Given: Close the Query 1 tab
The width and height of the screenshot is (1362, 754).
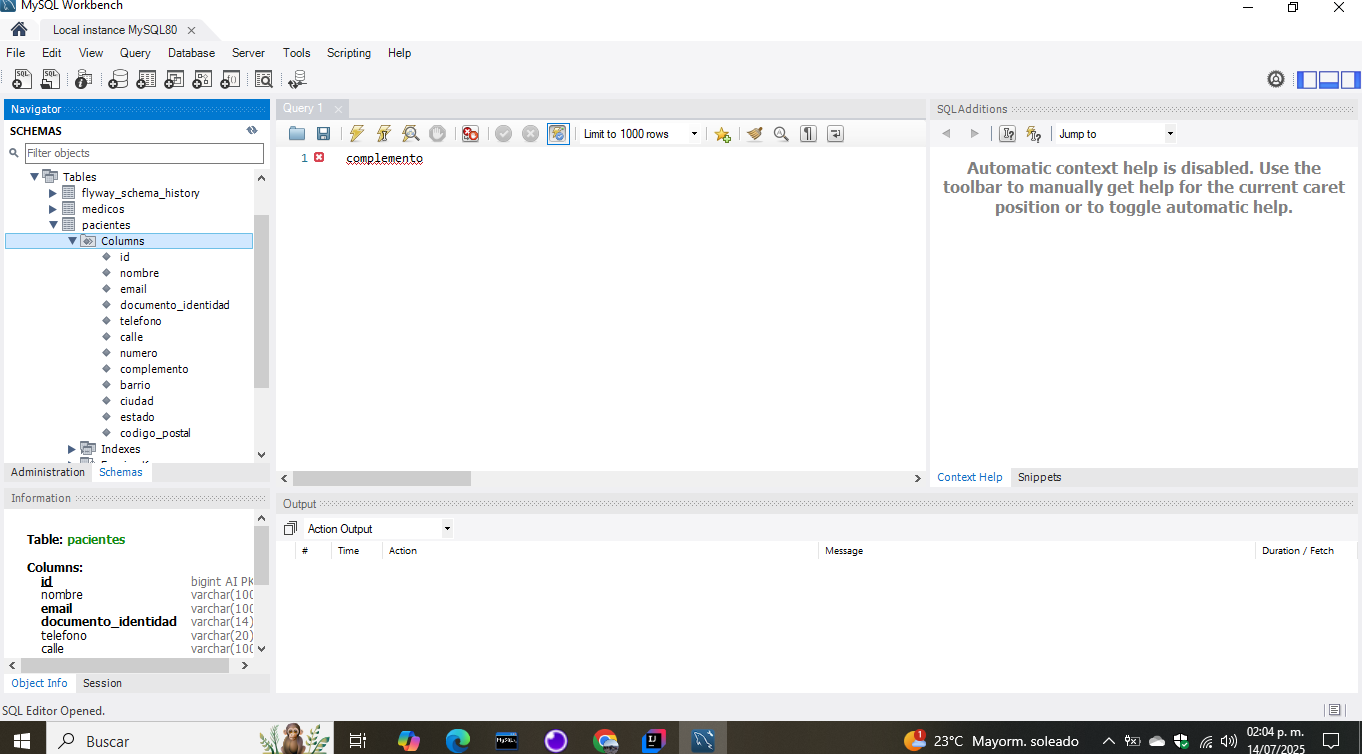Looking at the screenshot, I should coord(338,109).
